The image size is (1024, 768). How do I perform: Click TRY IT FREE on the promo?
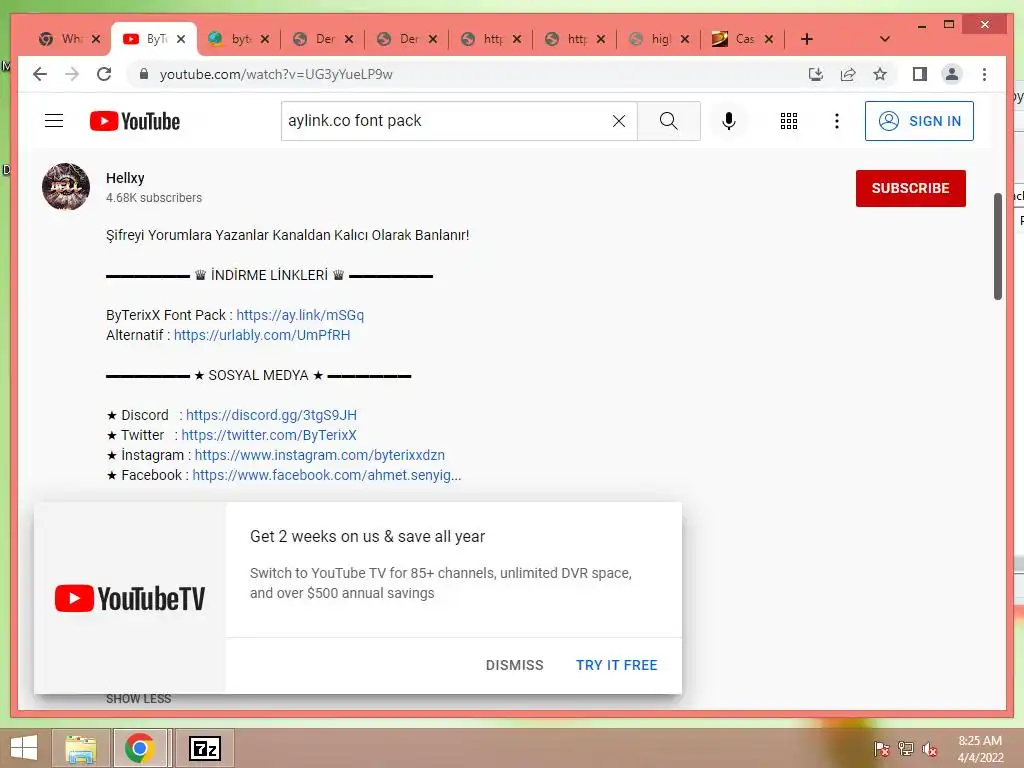[x=616, y=665]
